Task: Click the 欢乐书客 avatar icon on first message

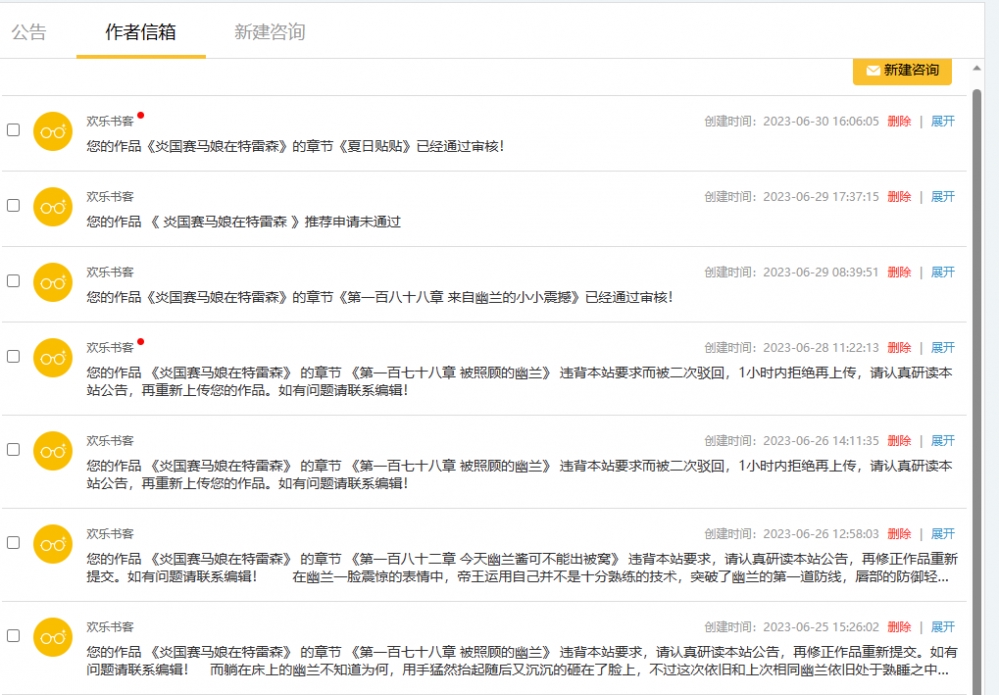Action: [x=52, y=131]
